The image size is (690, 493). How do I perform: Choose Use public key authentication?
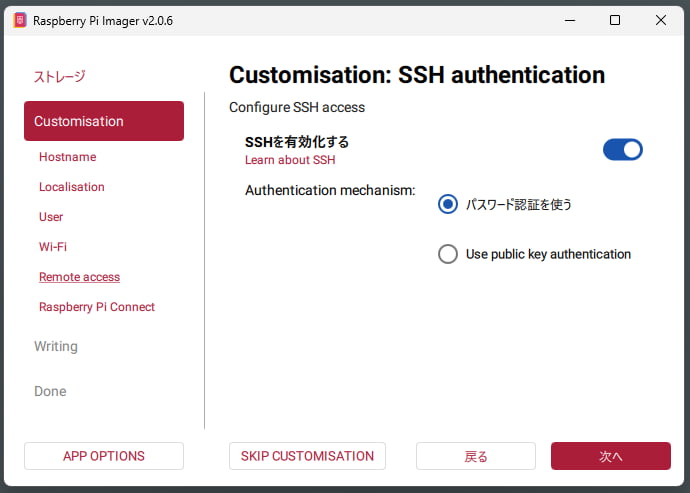point(448,254)
